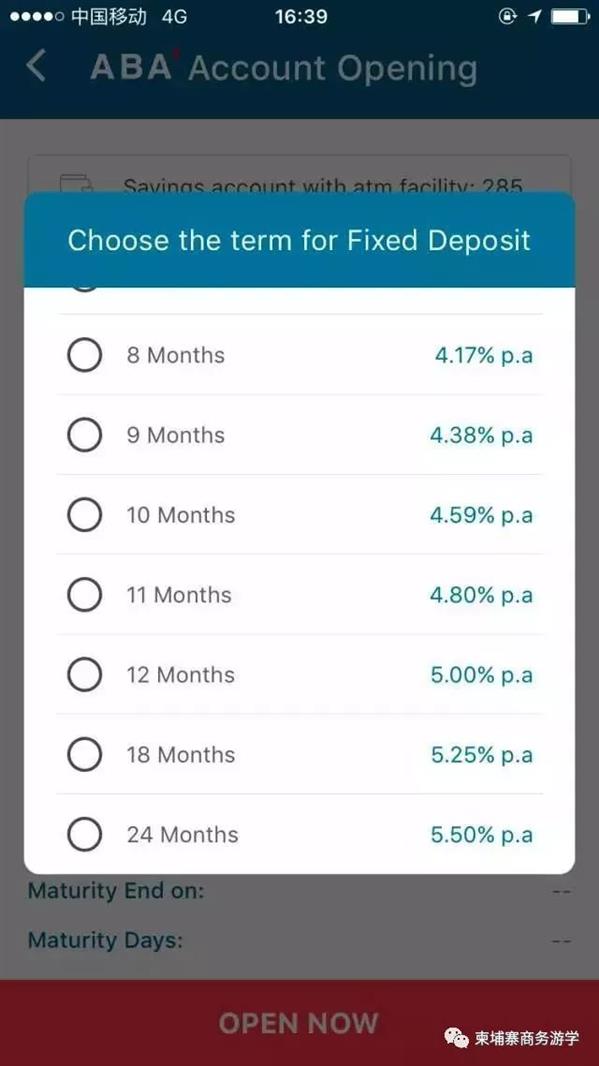This screenshot has width=599, height=1066.
Task: Select the 9 Months radio button
Action: (84, 435)
